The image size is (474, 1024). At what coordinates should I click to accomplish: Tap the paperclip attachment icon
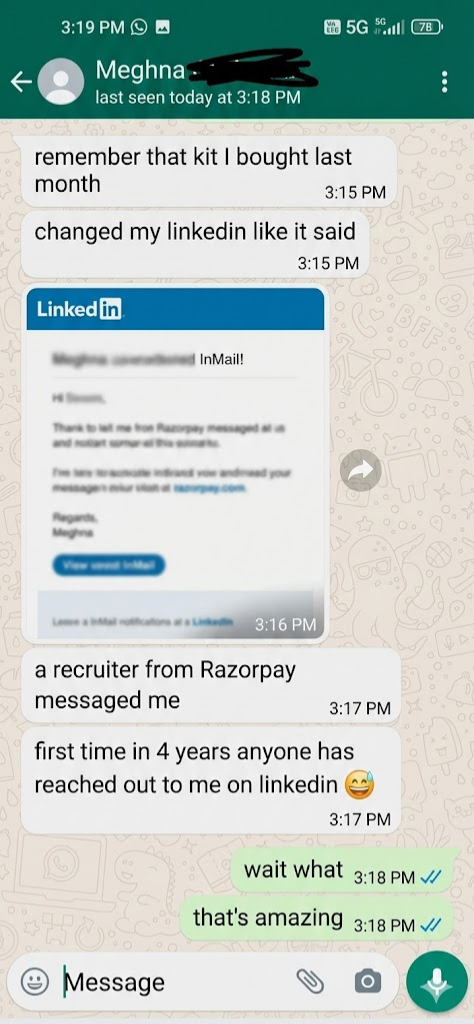(x=310, y=981)
